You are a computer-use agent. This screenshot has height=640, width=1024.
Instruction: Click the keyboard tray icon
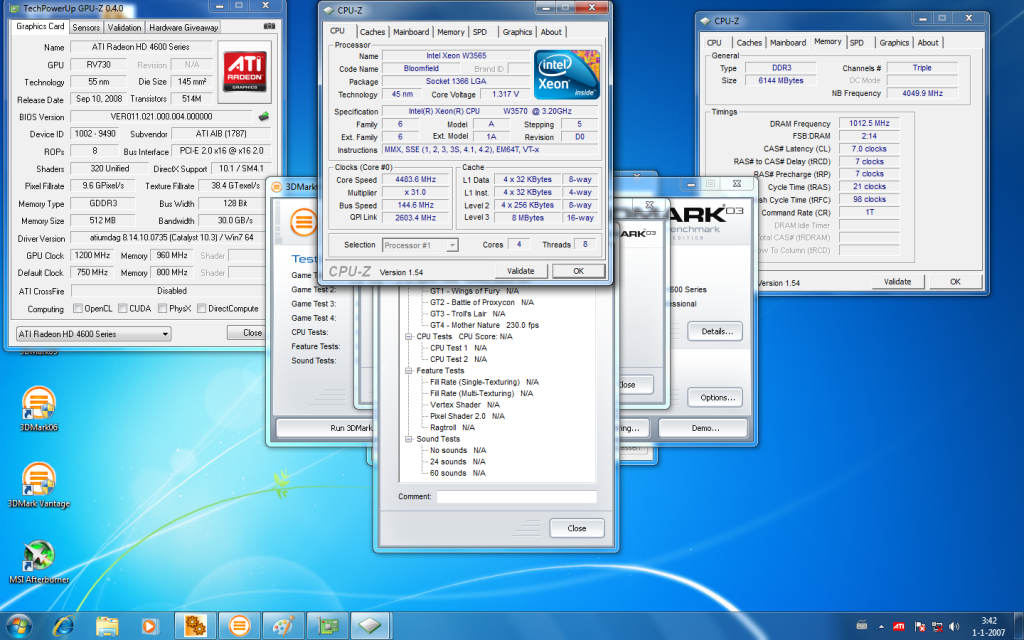coord(862,625)
